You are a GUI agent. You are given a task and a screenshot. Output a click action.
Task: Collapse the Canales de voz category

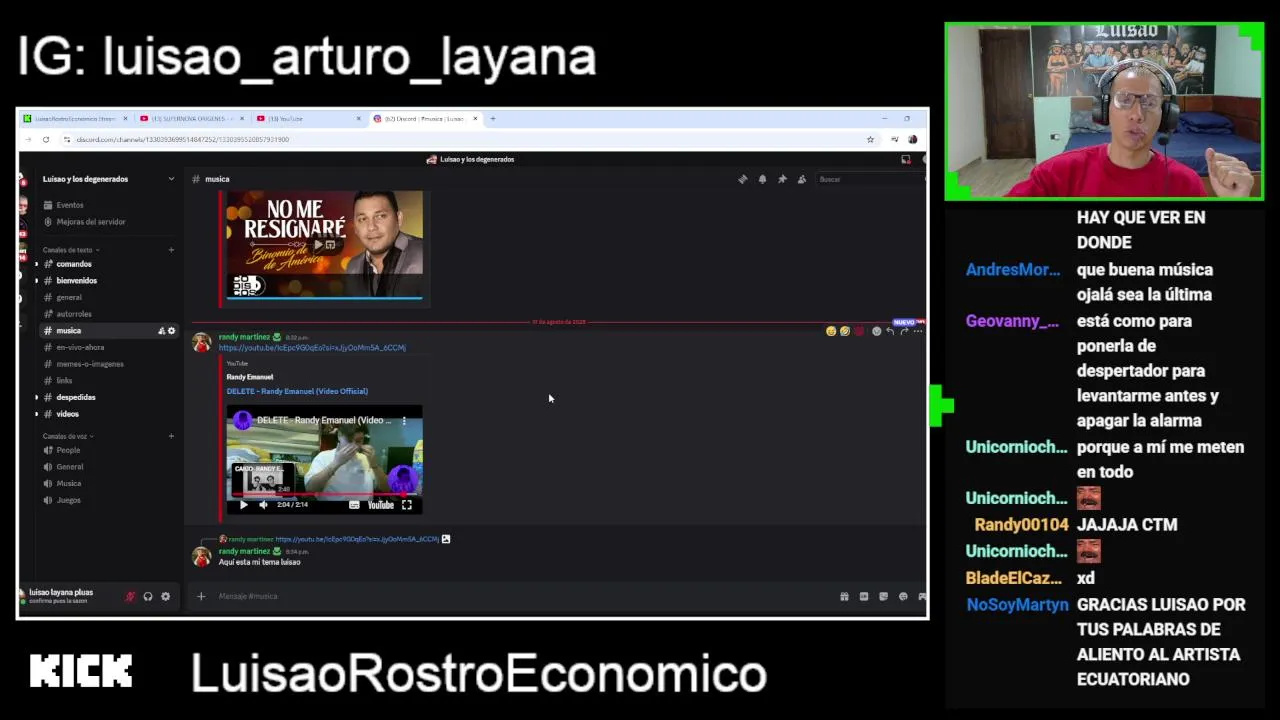tap(67, 436)
